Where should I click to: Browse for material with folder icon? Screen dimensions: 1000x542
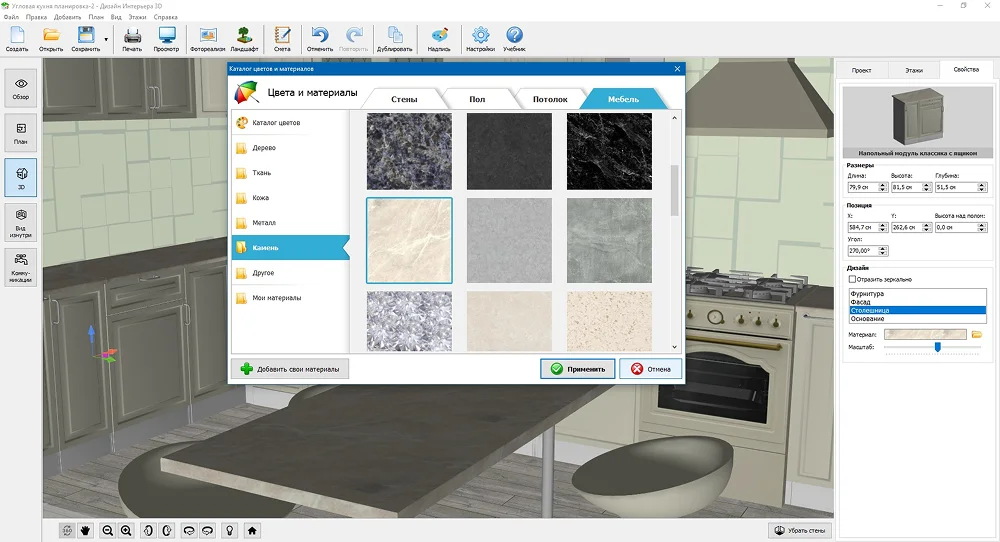[977, 334]
